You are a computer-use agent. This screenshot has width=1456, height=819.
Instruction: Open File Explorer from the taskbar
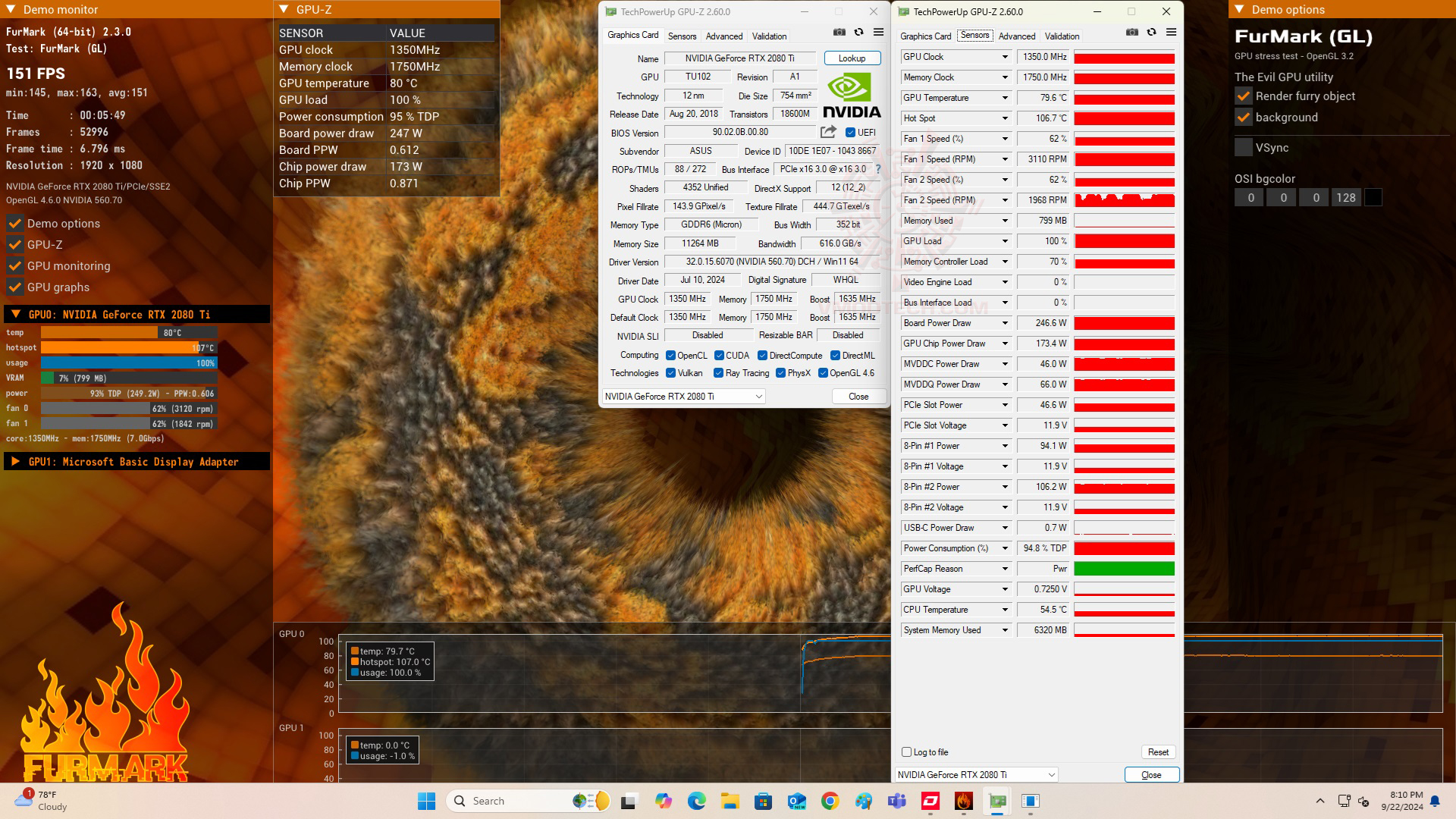coord(730,801)
